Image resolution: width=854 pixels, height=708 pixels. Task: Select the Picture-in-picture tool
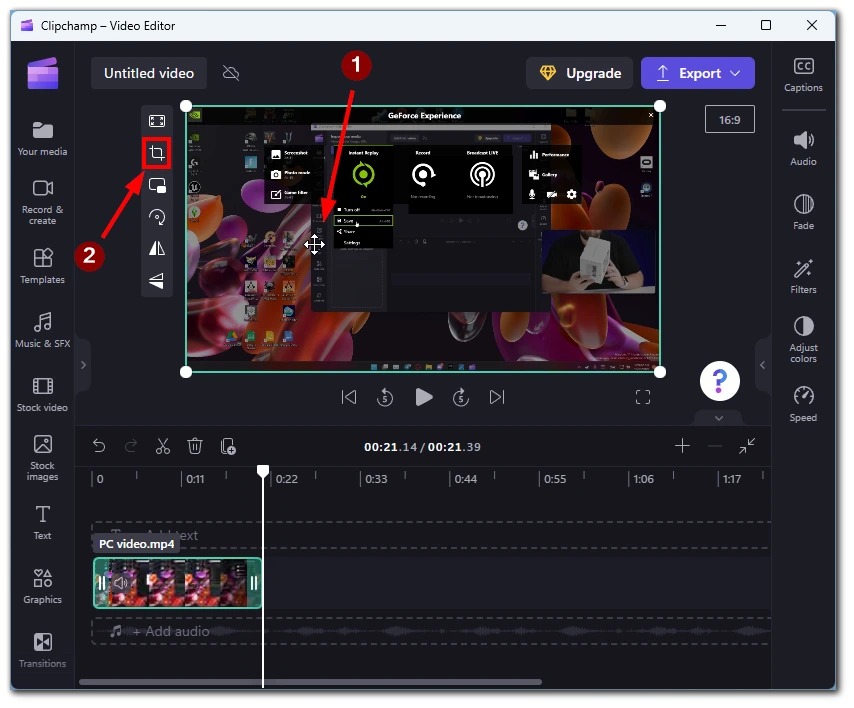coord(157,185)
